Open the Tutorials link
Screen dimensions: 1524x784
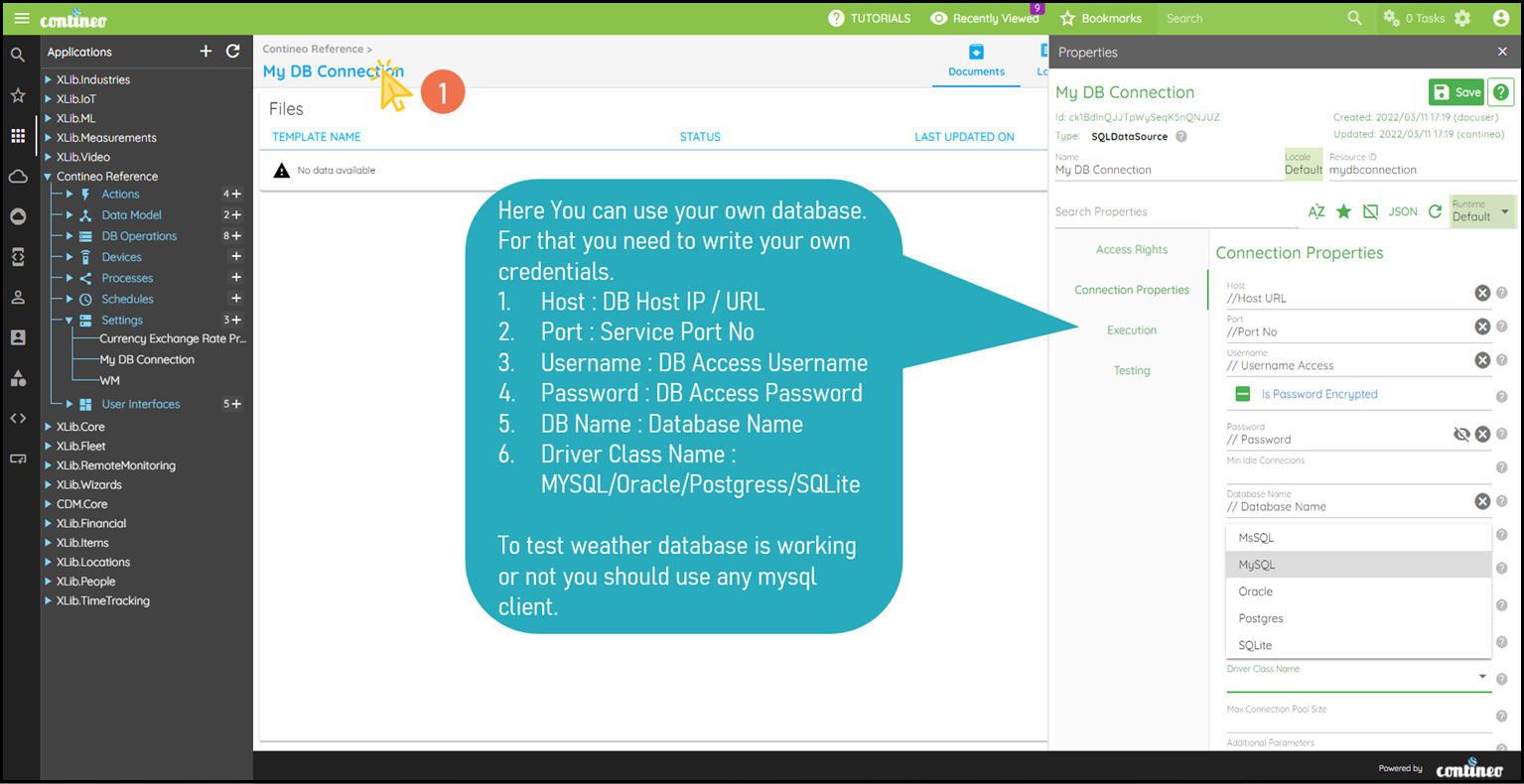(x=869, y=18)
